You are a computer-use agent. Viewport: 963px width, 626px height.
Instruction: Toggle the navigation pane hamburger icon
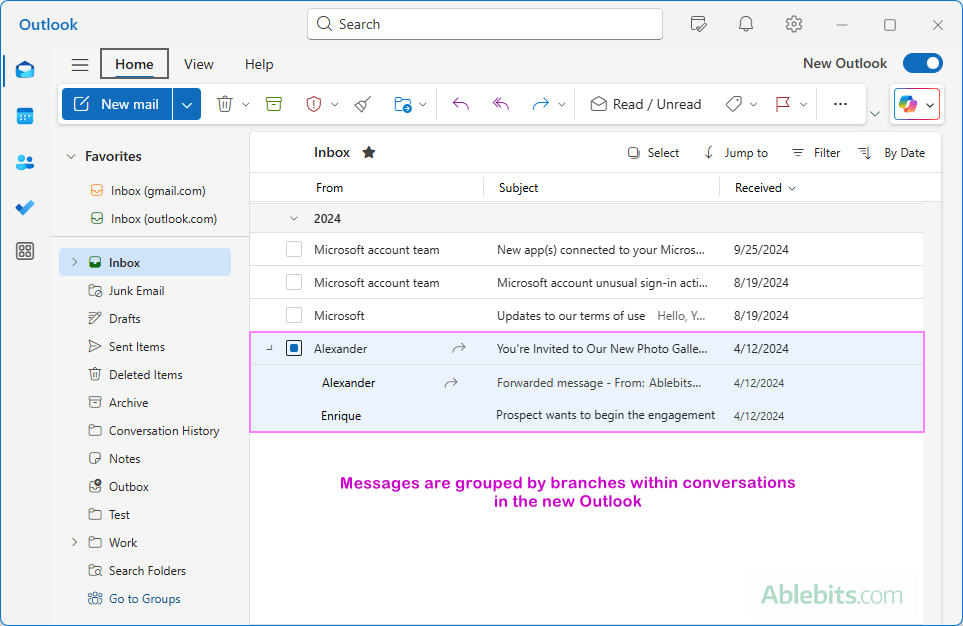(x=80, y=65)
